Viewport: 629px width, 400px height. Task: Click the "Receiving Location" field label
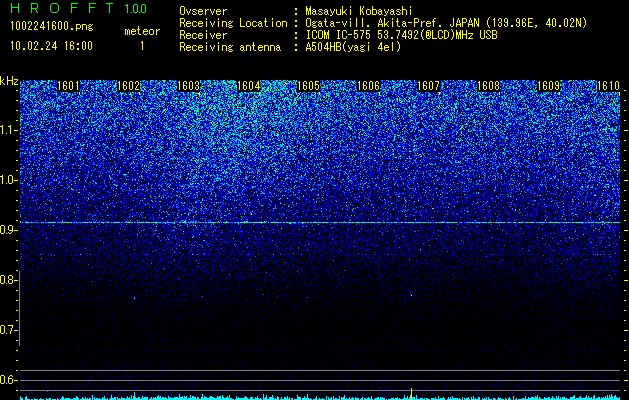(233, 23)
